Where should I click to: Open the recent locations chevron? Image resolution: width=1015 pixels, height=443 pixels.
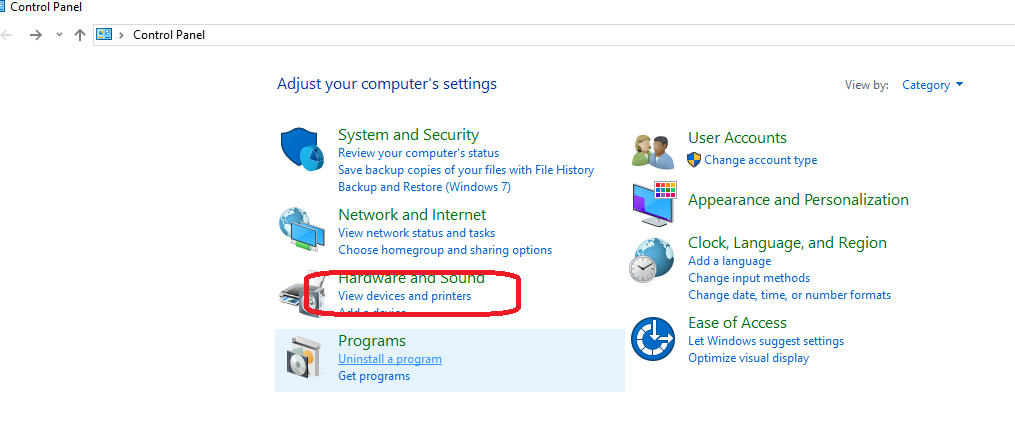[x=60, y=35]
